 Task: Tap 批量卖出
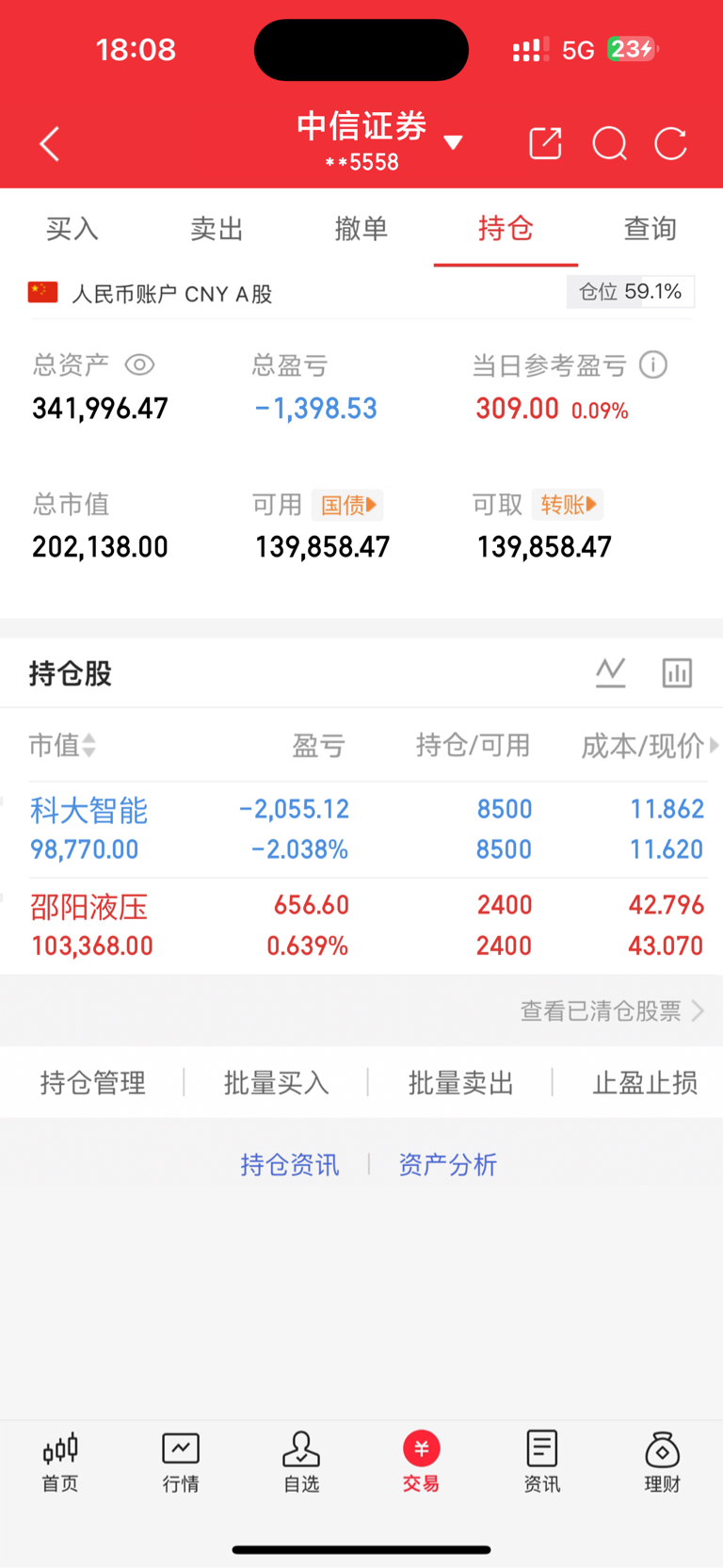point(460,1083)
